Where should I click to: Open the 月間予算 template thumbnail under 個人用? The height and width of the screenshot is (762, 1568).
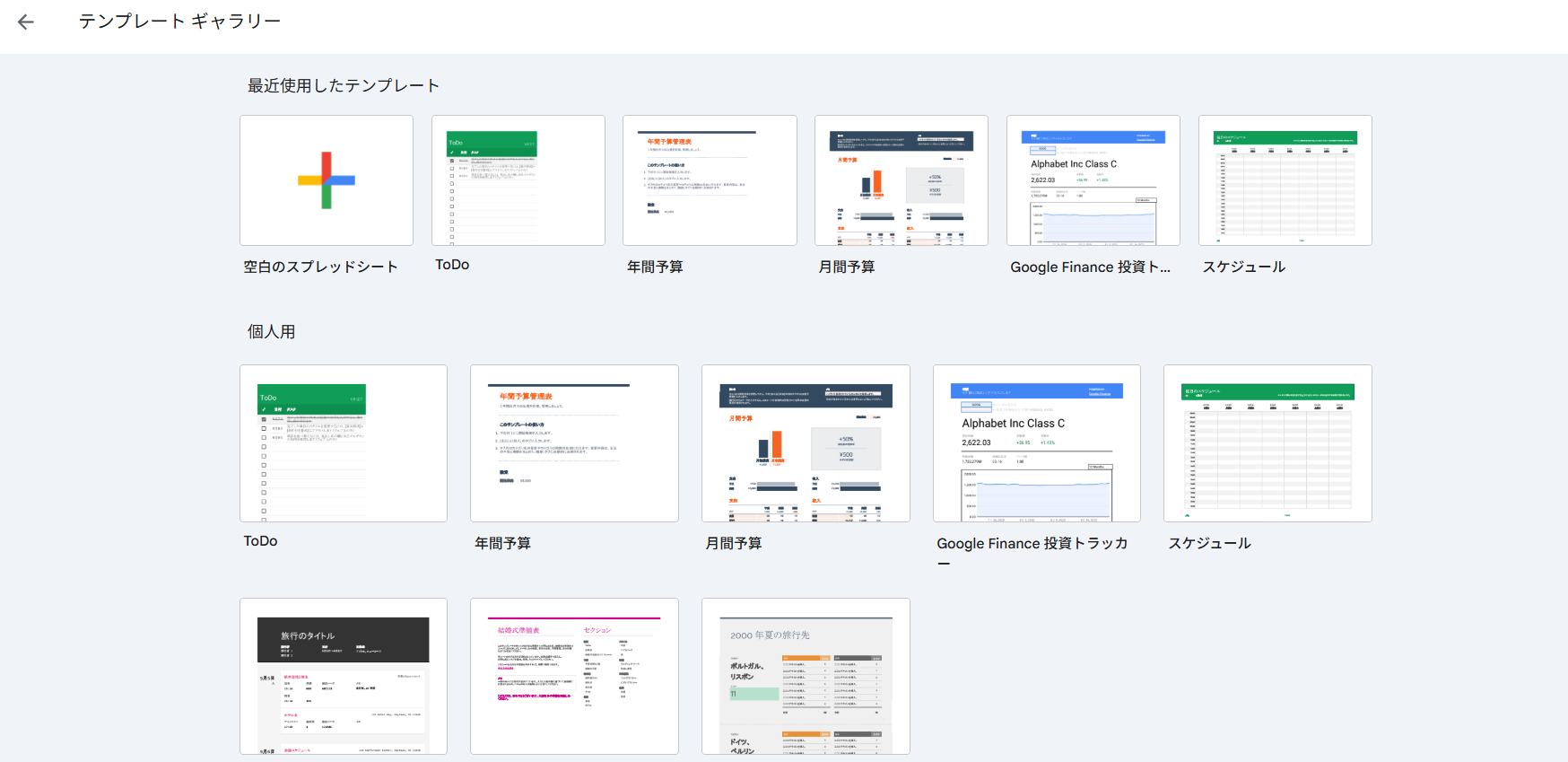(x=806, y=443)
